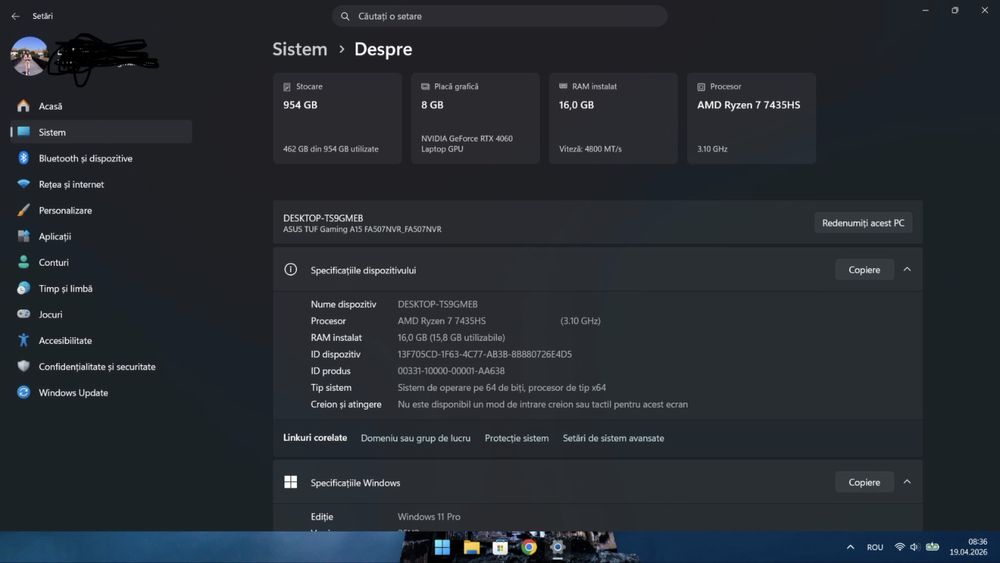The height and width of the screenshot is (563, 1000).
Task: Open the Procesor AMD Ryzen card
Action: [751, 119]
